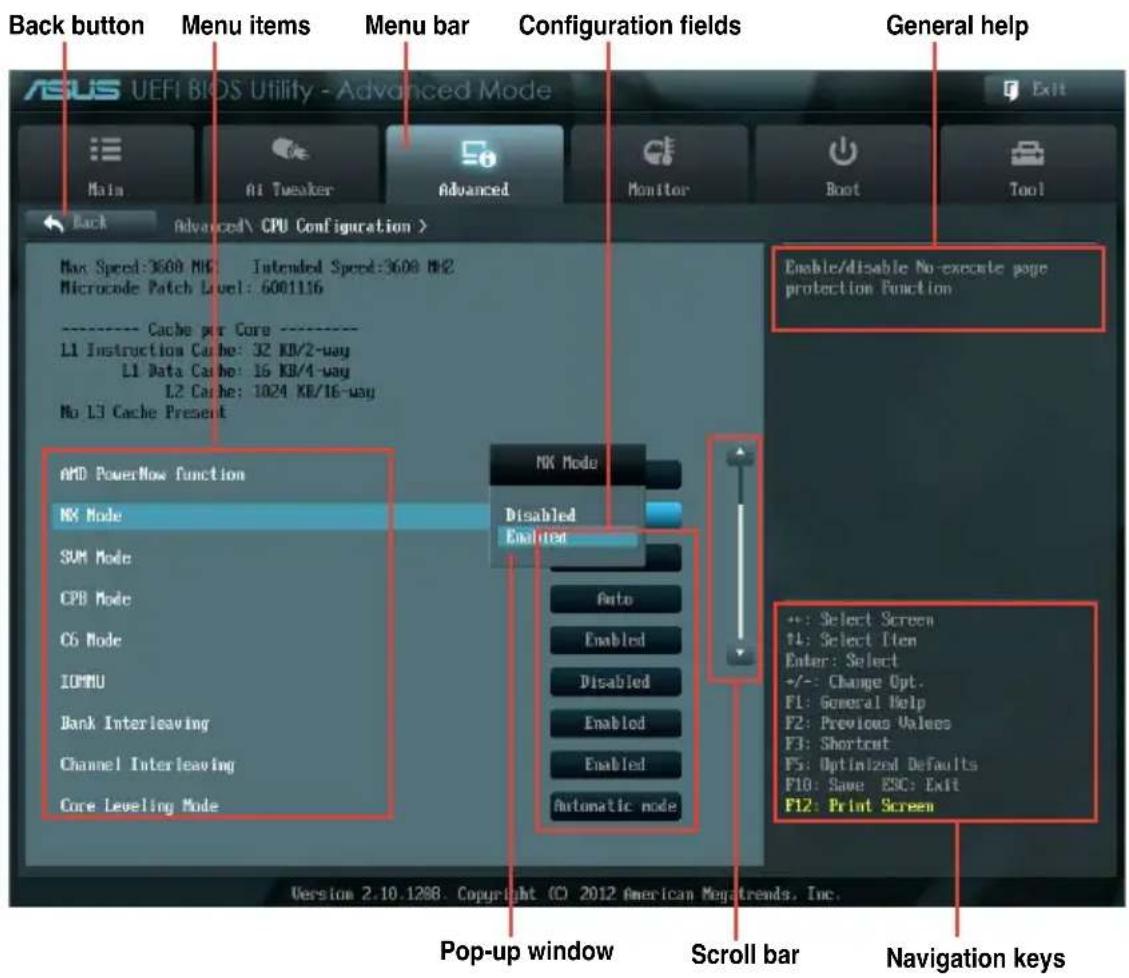Click the Exit door icon
The width and height of the screenshot is (1129, 978).
tap(1011, 89)
